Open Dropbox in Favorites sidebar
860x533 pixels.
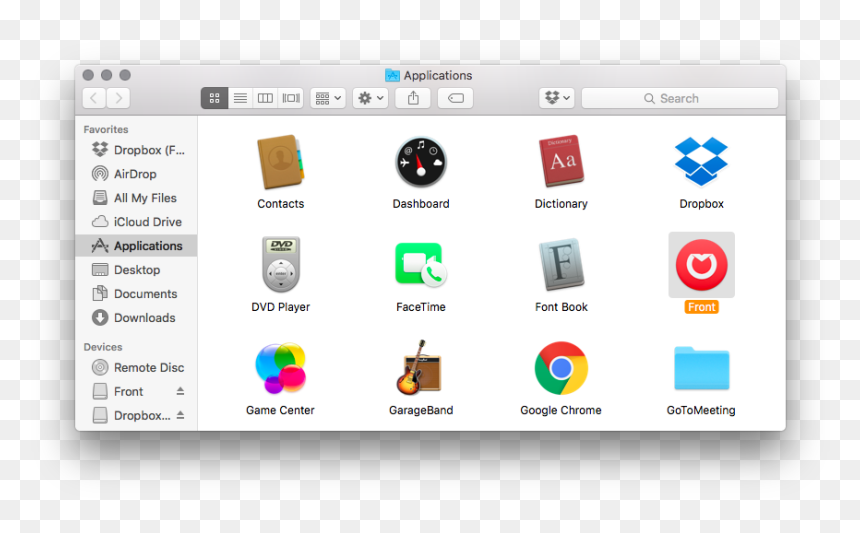pos(137,150)
